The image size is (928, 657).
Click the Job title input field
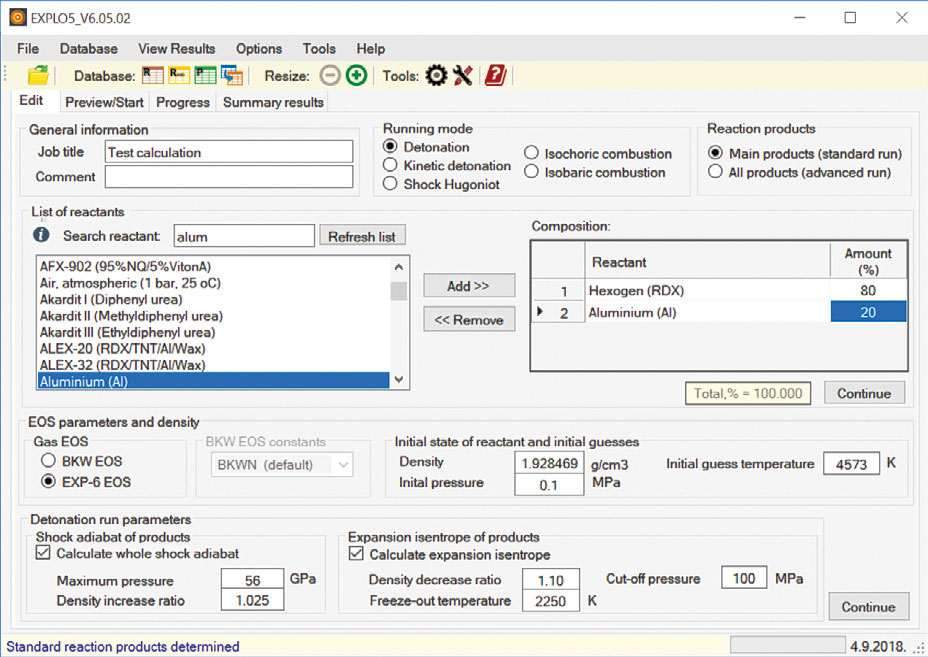coord(229,152)
